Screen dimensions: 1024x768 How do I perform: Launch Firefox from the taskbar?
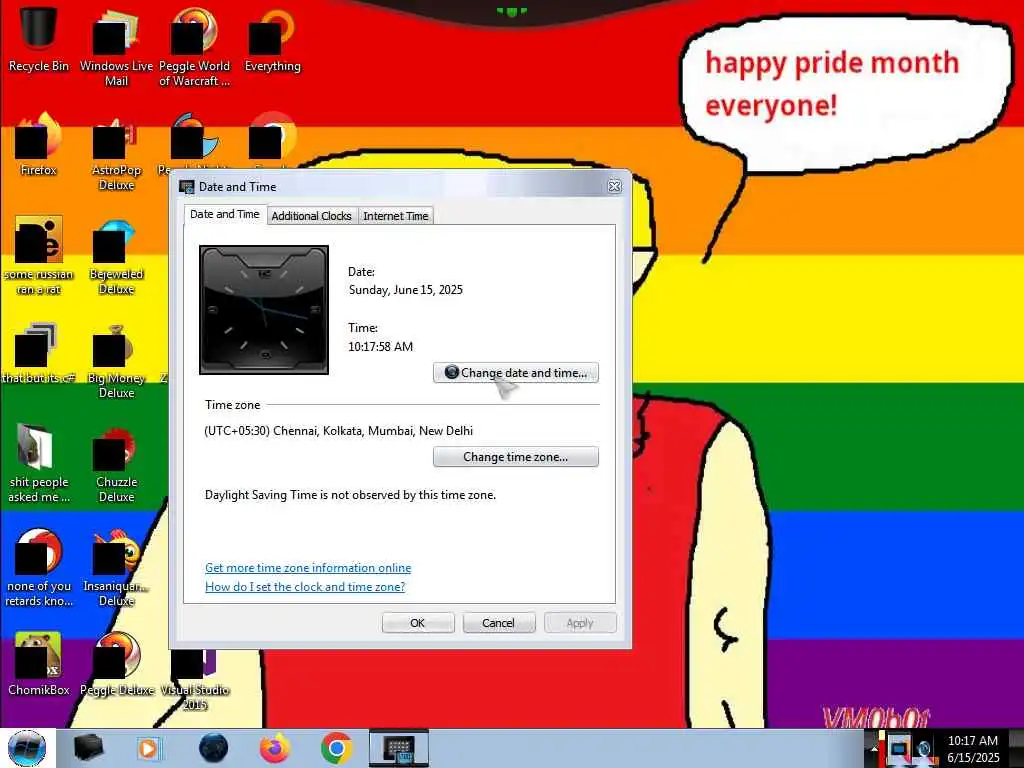coord(275,748)
